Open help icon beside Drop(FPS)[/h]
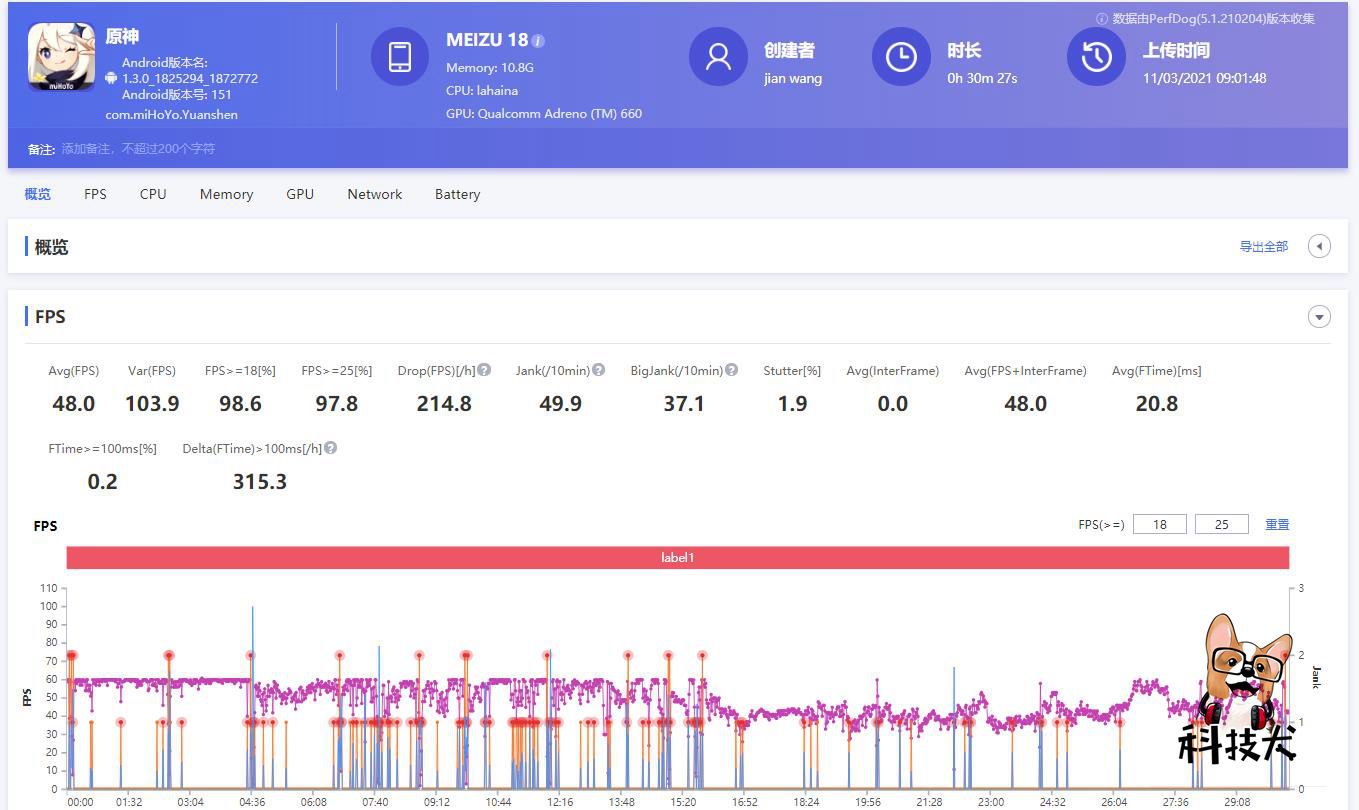 [484, 370]
